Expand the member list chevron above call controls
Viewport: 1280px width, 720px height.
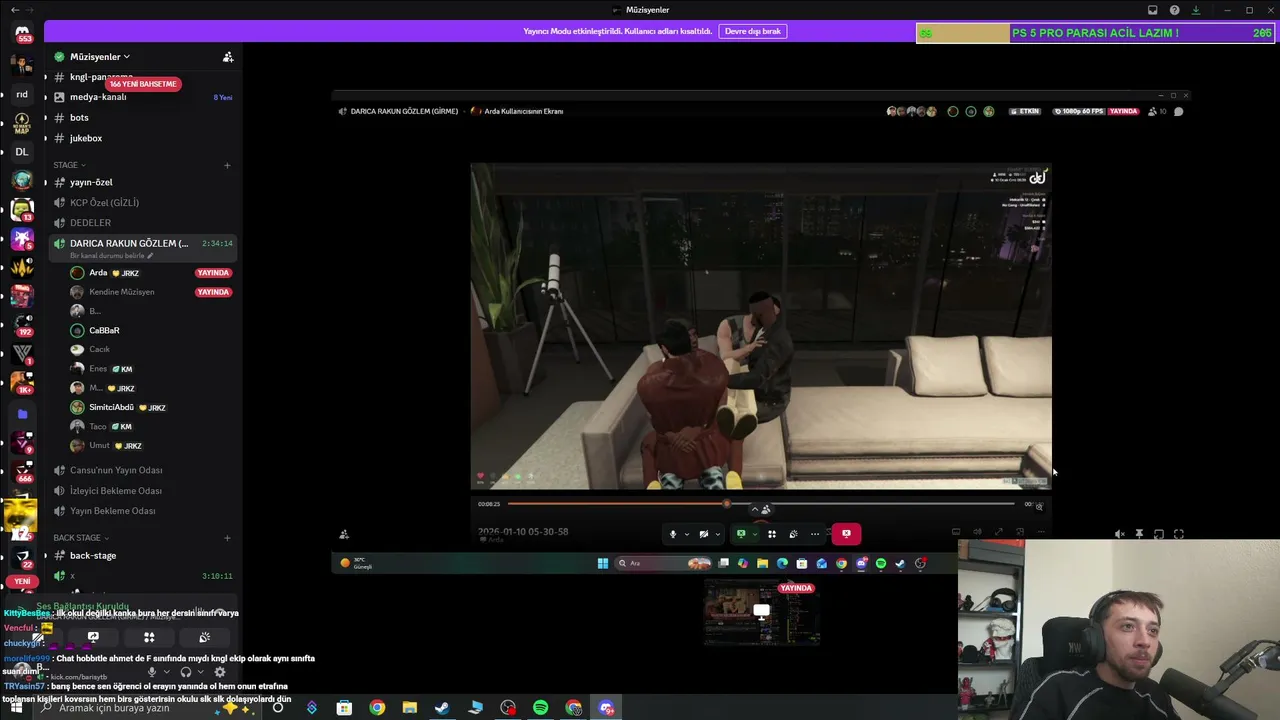(x=755, y=509)
